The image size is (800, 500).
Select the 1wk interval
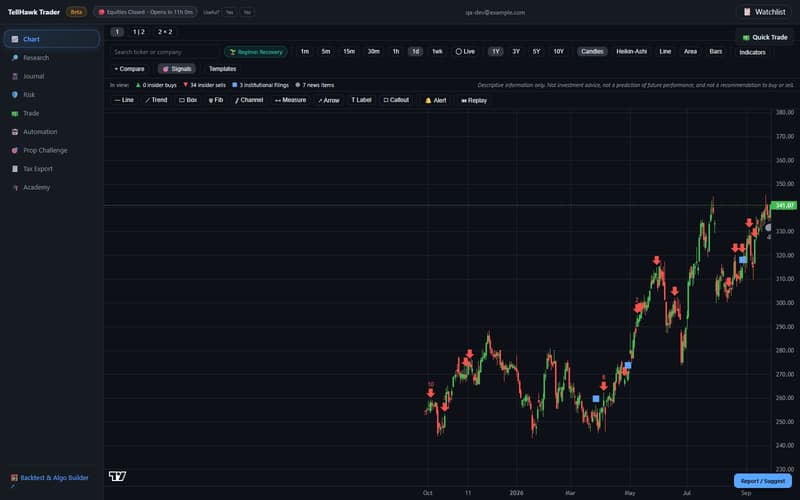coord(437,52)
